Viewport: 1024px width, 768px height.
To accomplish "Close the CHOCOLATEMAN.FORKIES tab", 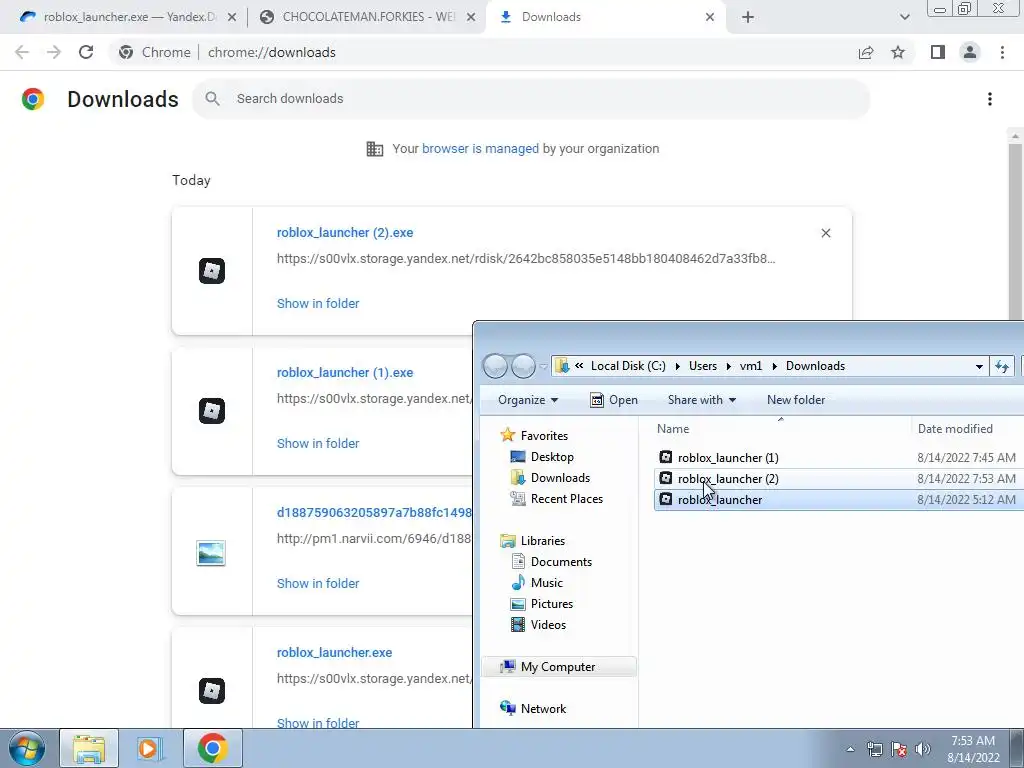I will coord(471,17).
